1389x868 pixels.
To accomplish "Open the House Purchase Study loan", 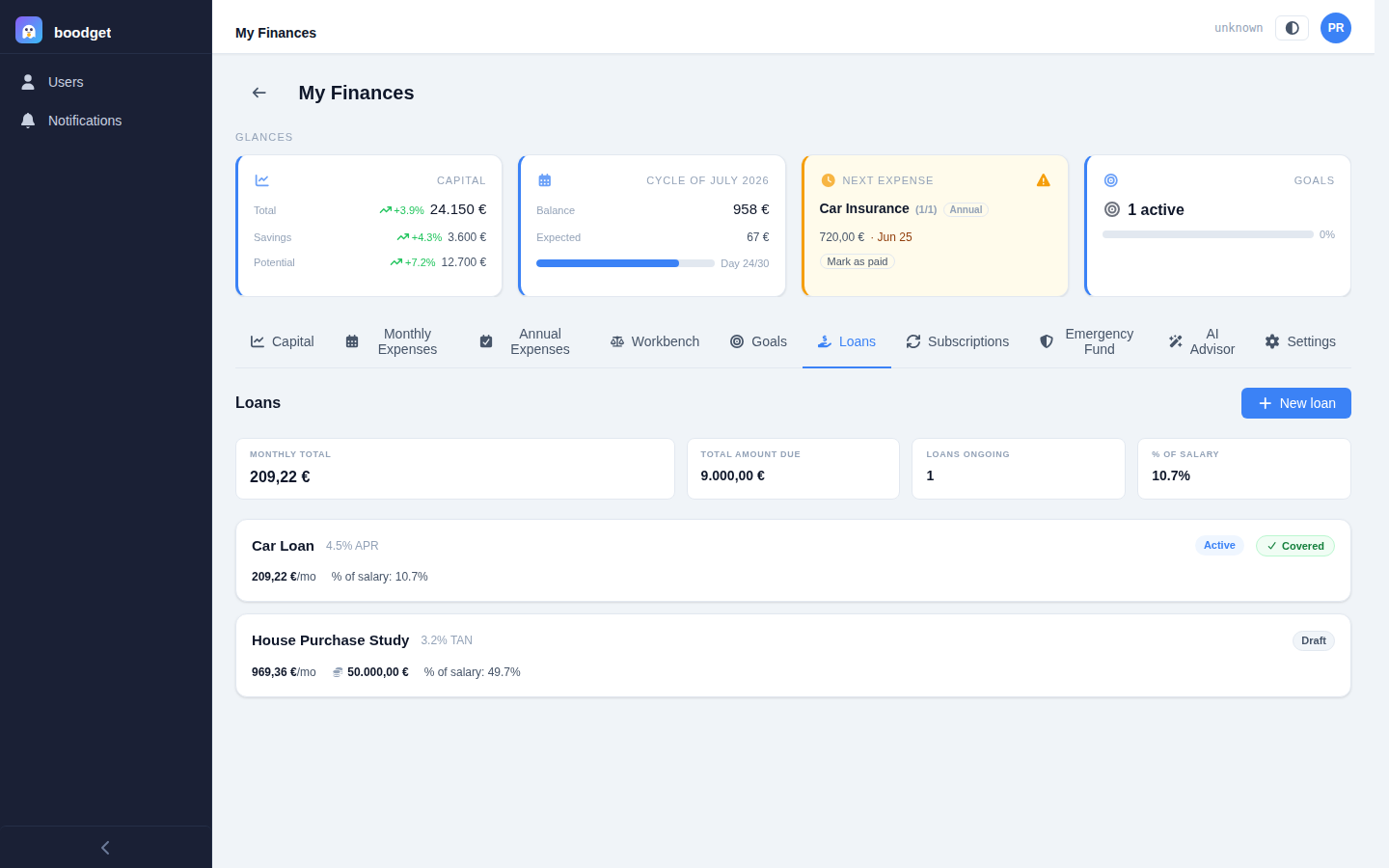I will (793, 656).
